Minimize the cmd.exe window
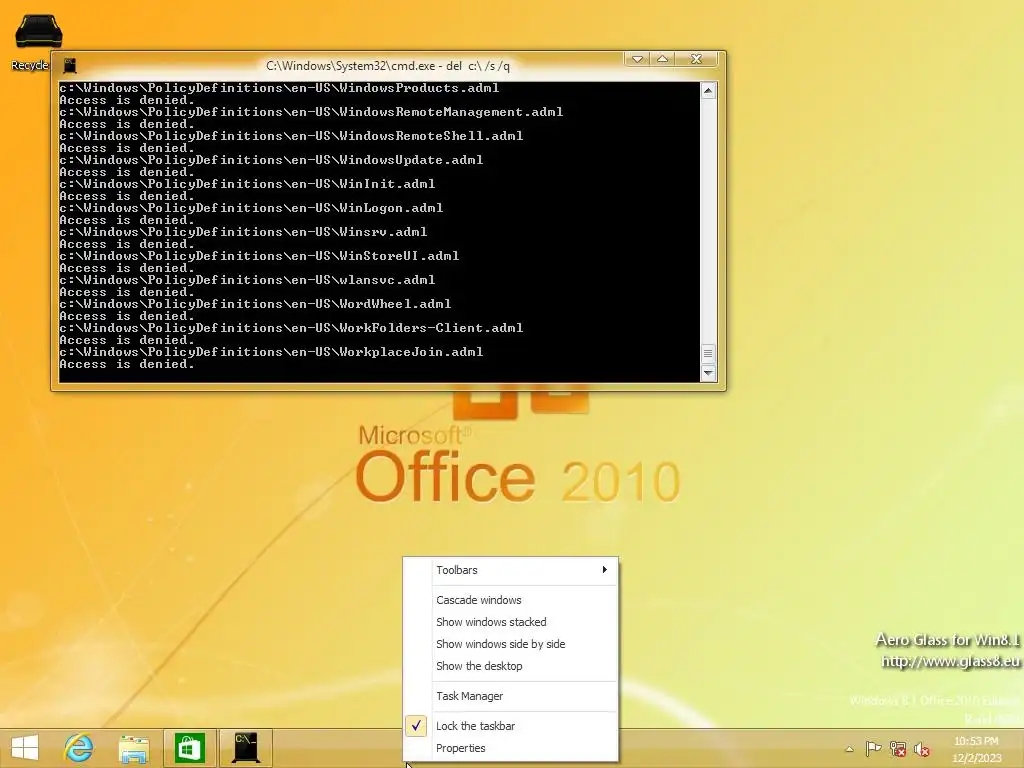The image size is (1024, 768). [x=637, y=59]
